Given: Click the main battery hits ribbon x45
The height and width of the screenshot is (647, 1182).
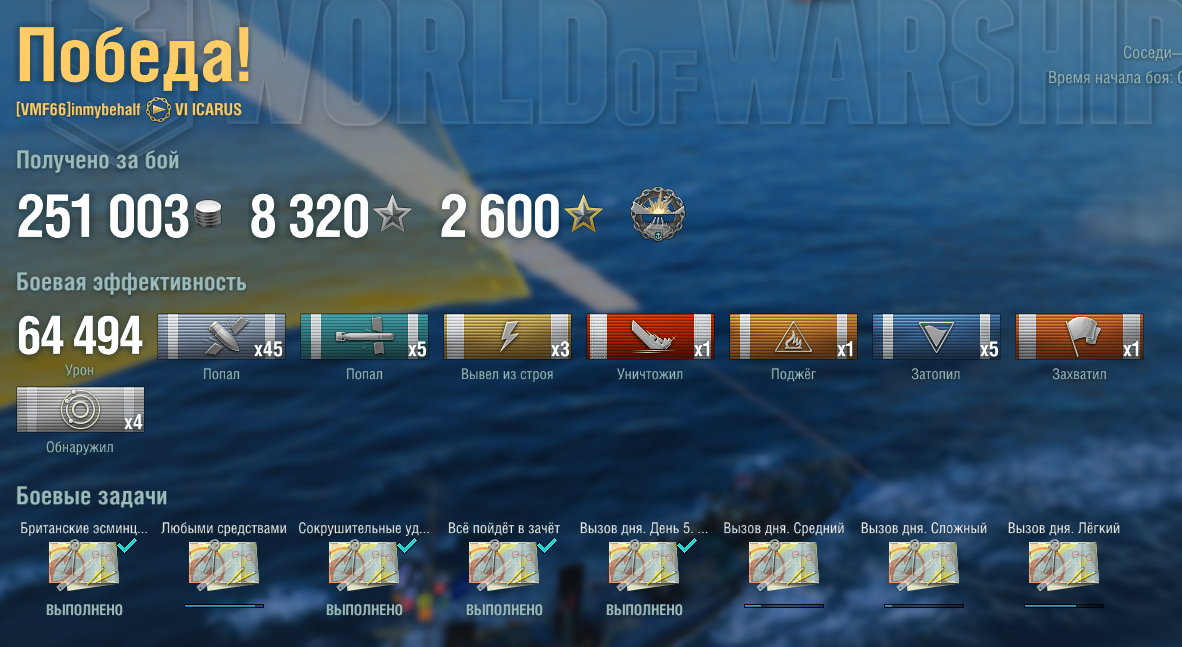Looking at the screenshot, I should pos(221,336).
